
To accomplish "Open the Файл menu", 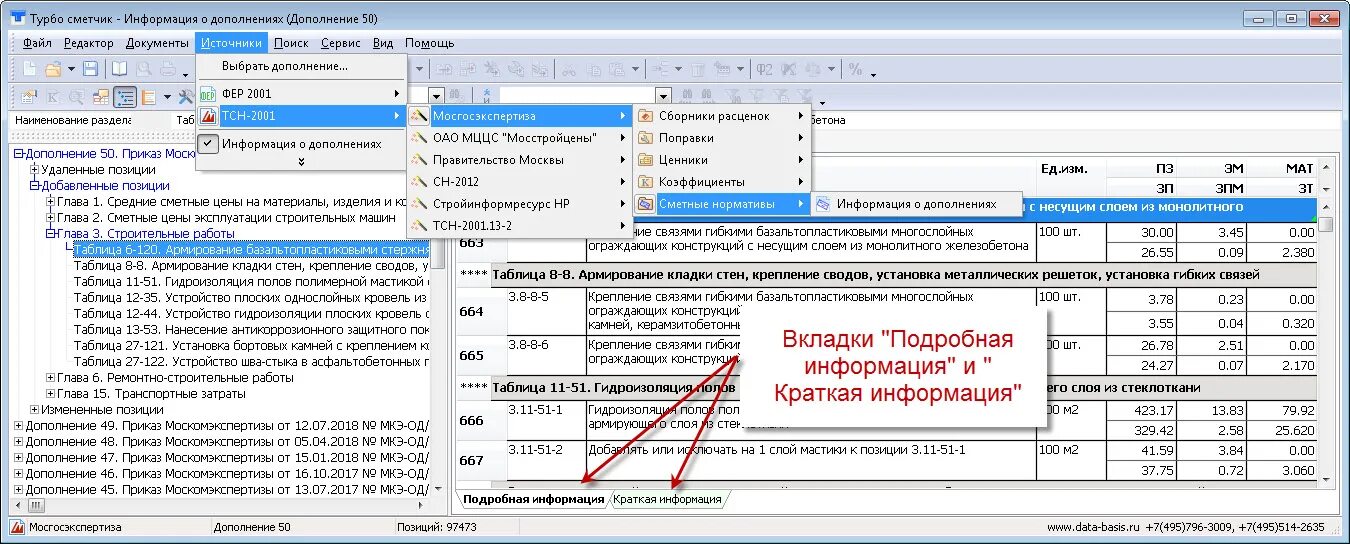I will 37,43.
